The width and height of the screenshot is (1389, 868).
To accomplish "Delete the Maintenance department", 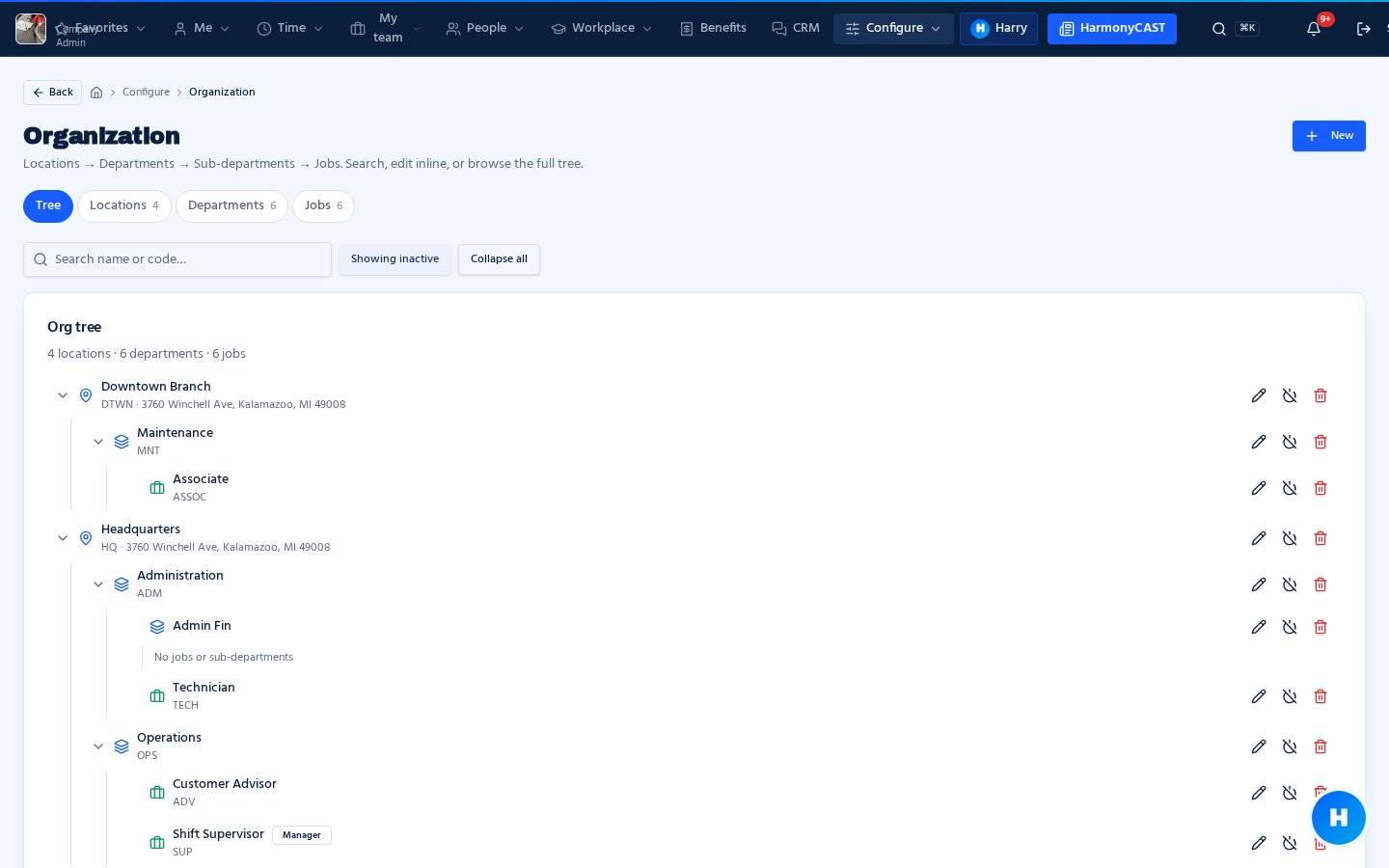I will 1321,442.
